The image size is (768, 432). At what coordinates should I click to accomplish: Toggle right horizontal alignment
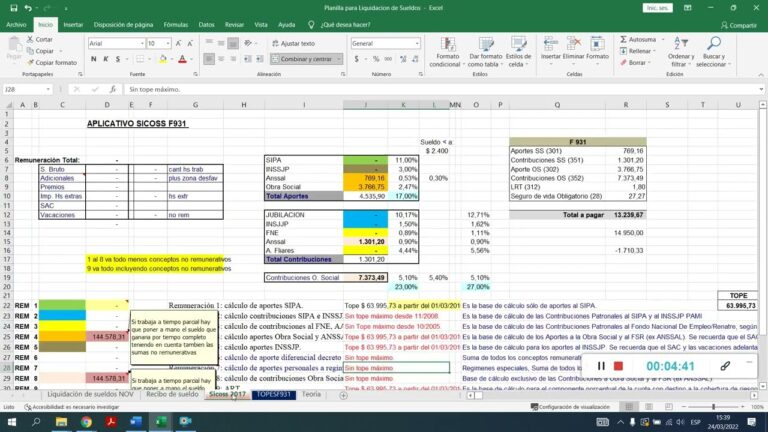point(233,59)
